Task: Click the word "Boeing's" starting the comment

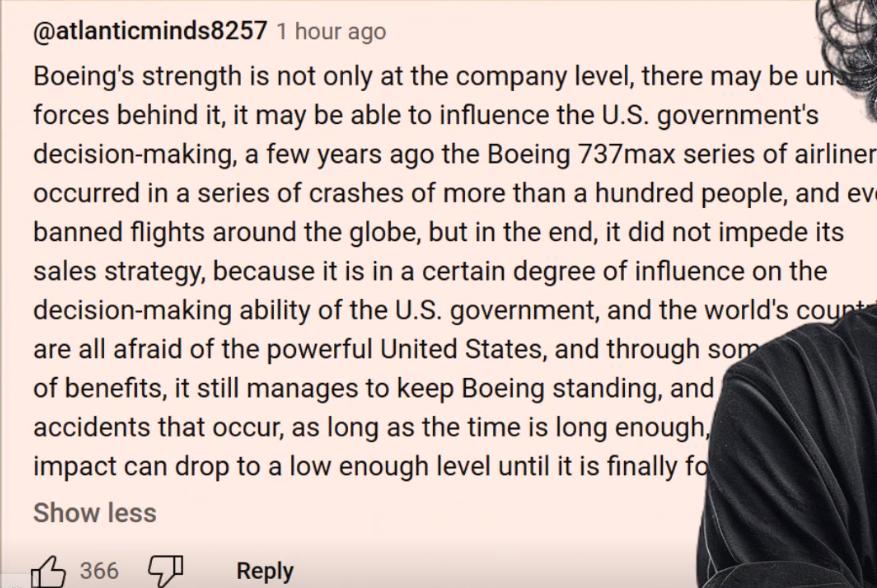Action: 84,77
